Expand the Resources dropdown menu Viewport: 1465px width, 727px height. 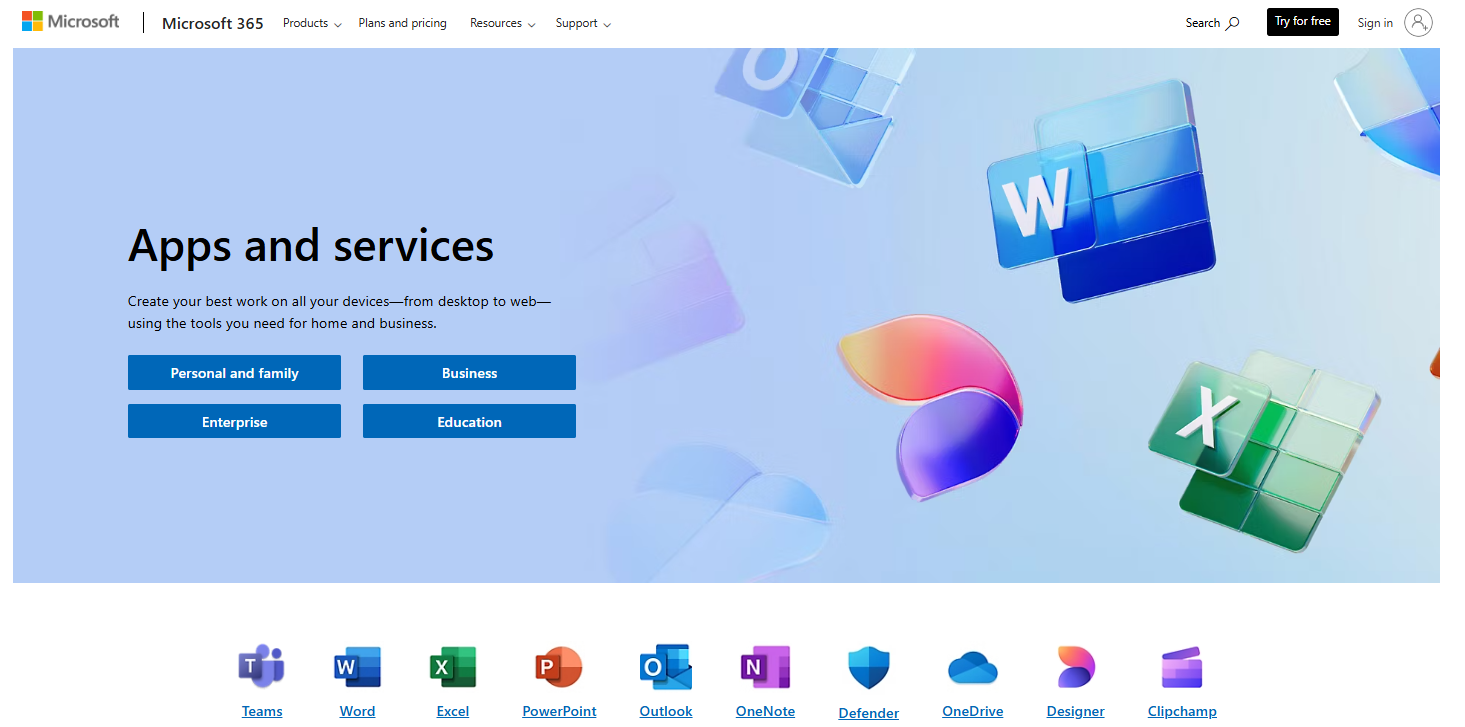coord(503,23)
